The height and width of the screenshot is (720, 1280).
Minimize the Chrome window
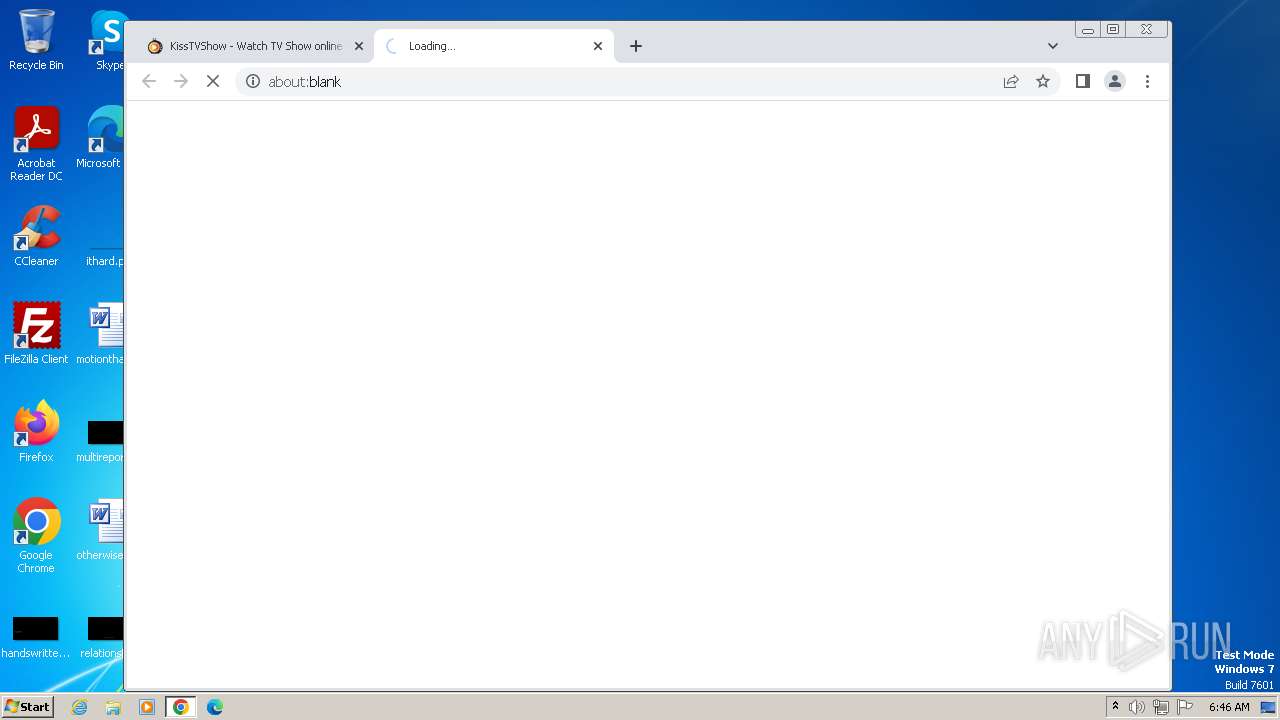[x=1088, y=30]
